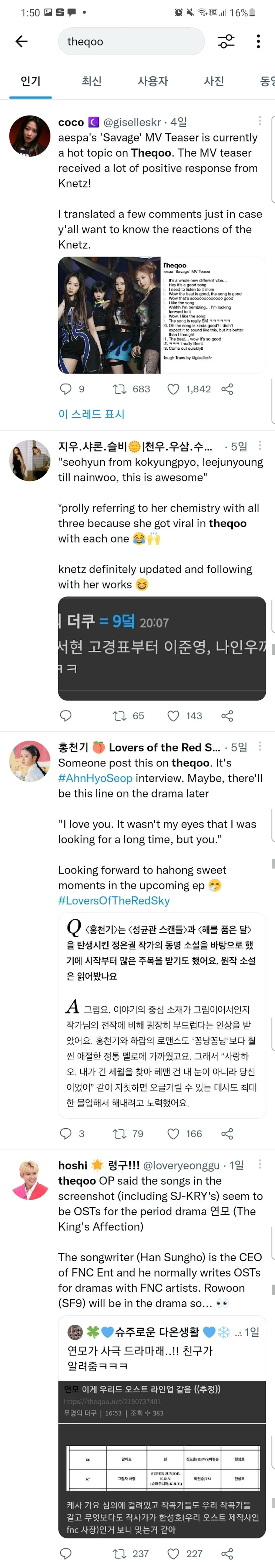This screenshot has width=275, height=1568.
Task: Retweet hoshi's theqoo OST tweet
Action: pyautogui.click(x=119, y=1554)
